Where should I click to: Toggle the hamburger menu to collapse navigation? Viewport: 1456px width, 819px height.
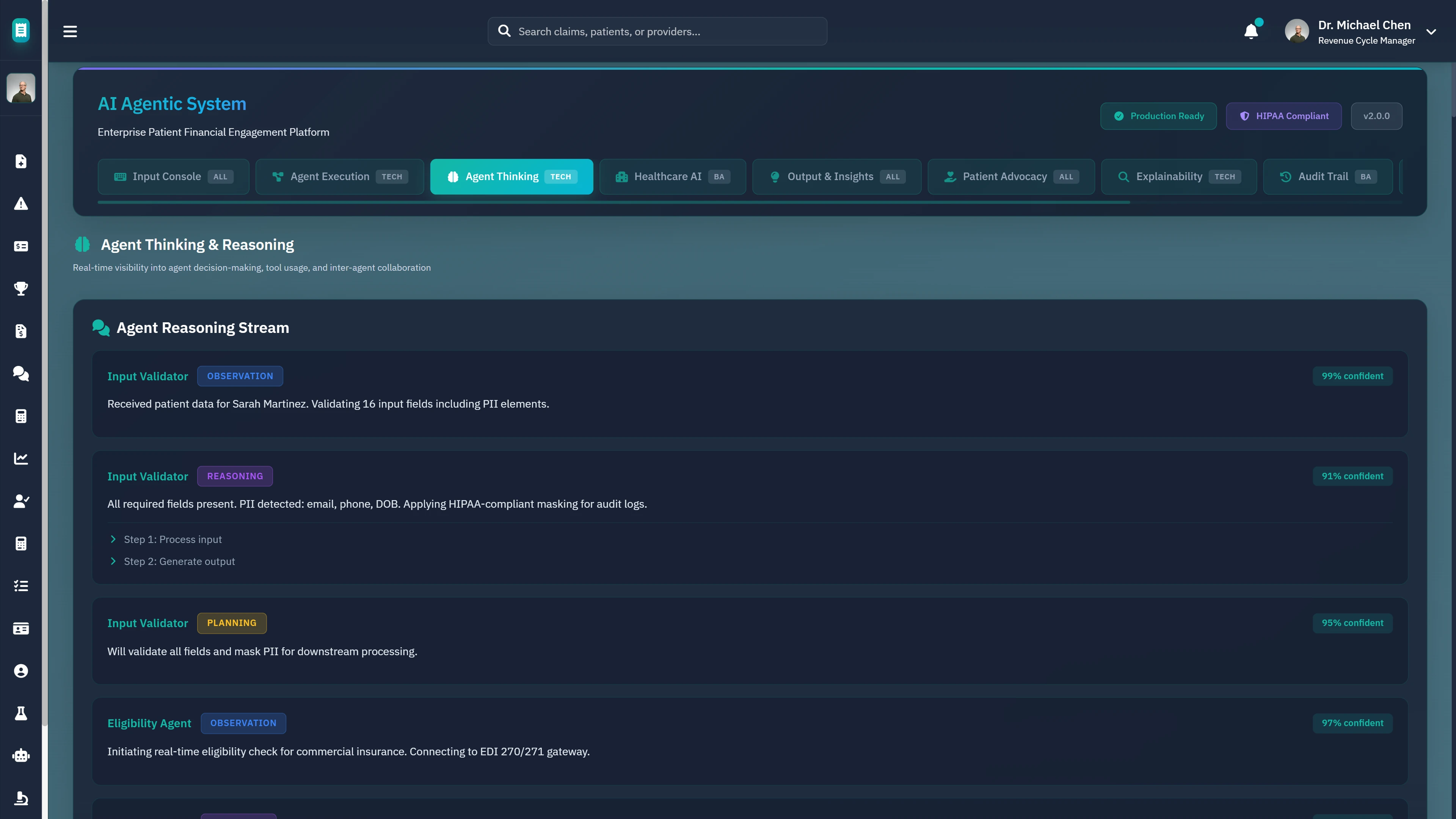[70, 31]
